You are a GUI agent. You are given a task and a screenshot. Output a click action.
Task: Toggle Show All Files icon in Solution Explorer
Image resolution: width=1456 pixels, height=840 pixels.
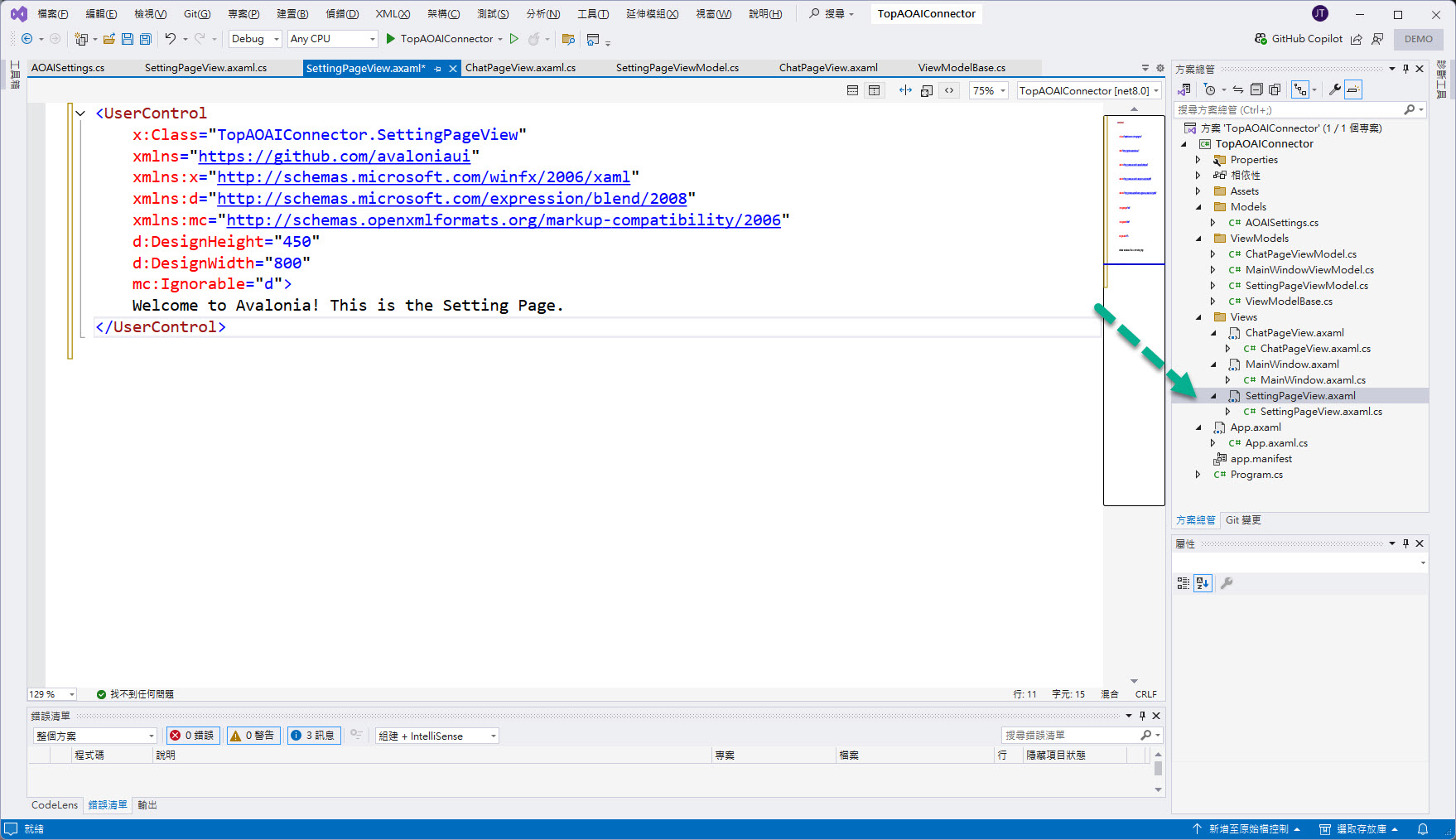tap(1275, 89)
